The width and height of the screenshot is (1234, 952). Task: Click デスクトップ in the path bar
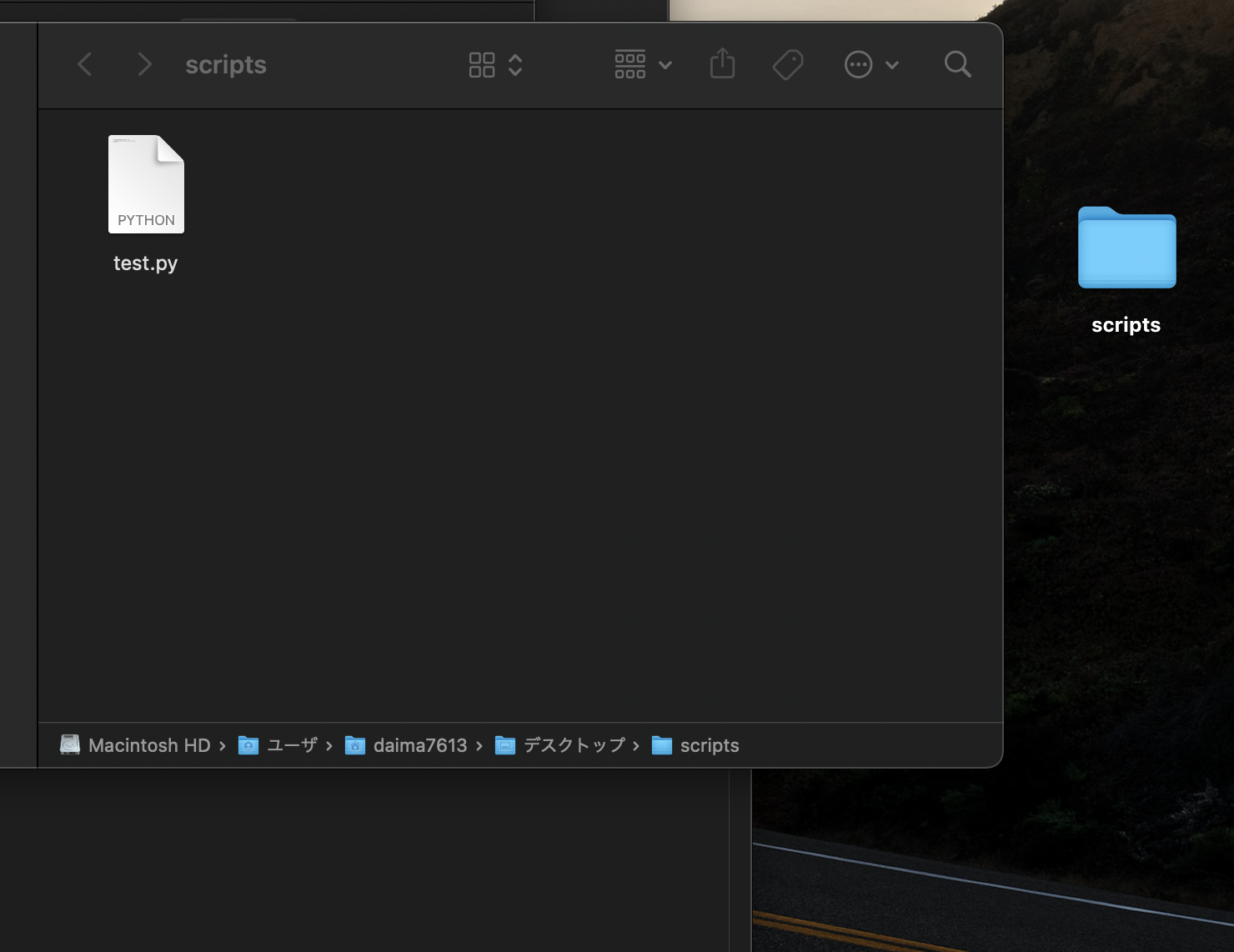click(574, 745)
